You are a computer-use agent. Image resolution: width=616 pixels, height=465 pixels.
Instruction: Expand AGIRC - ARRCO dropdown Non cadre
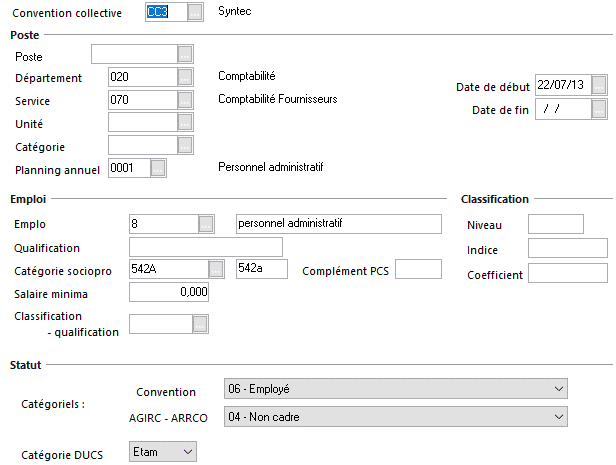click(396, 417)
